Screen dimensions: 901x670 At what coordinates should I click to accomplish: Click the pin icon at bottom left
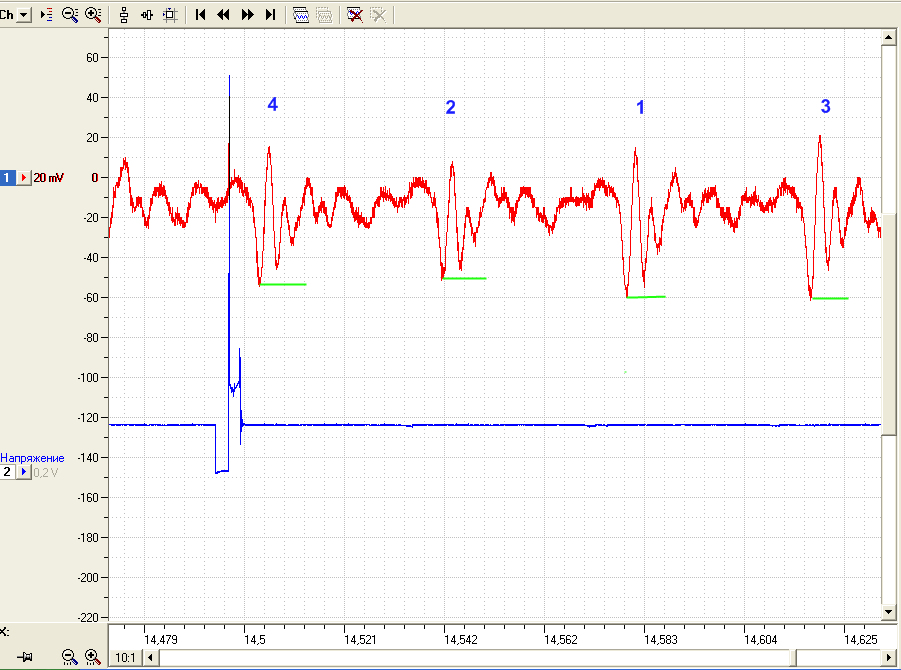(x=25, y=657)
